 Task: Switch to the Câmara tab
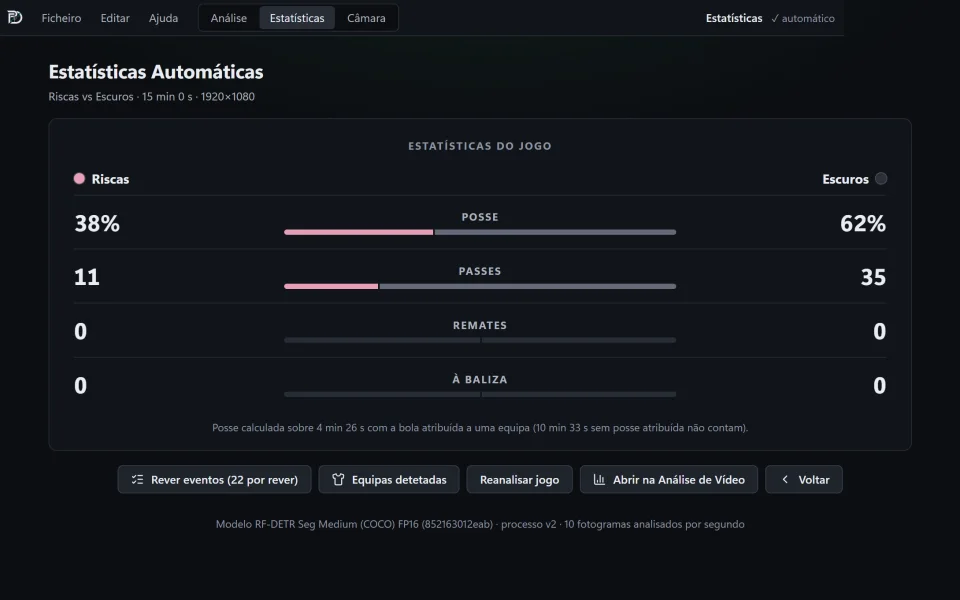pyautogui.click(x=366, y=18)
